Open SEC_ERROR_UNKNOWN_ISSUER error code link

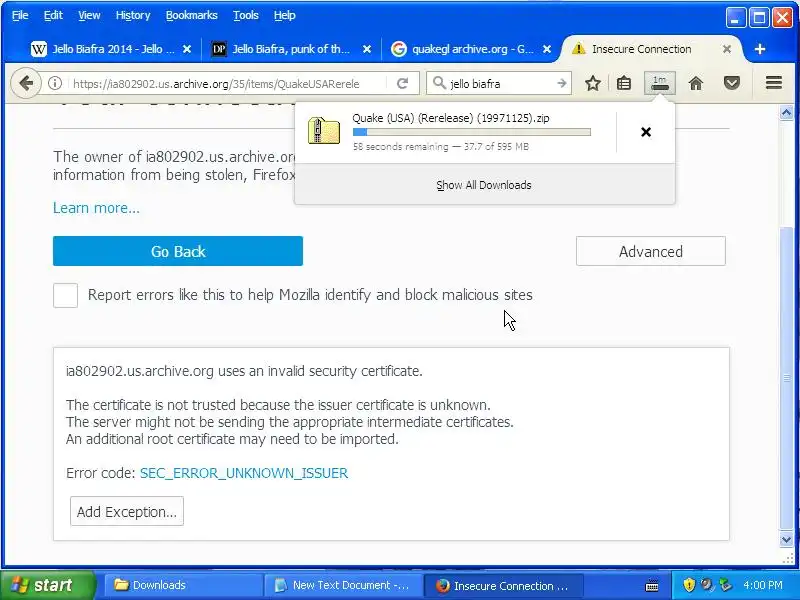pos(244,473)
